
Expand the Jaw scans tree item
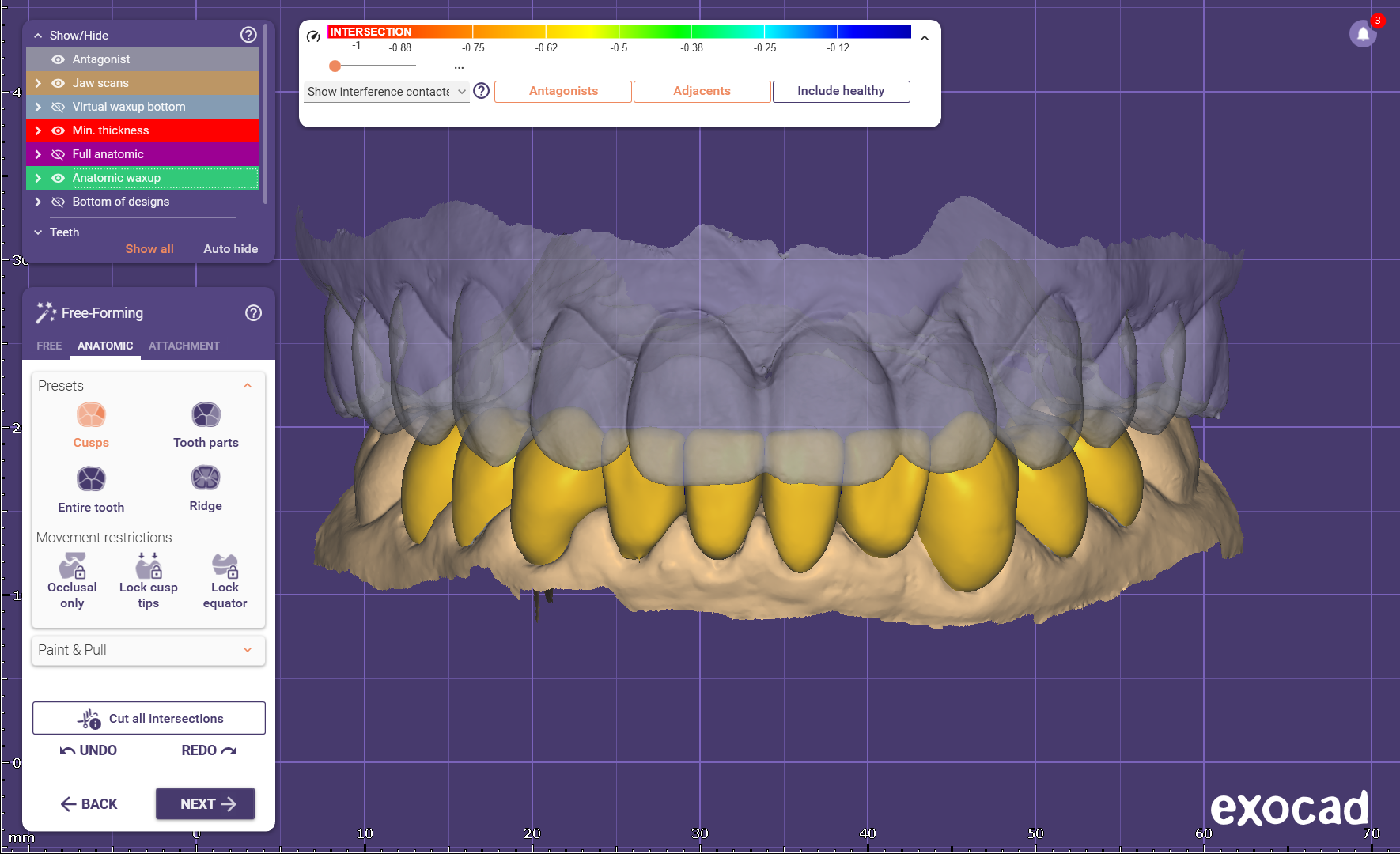[38, 83]
